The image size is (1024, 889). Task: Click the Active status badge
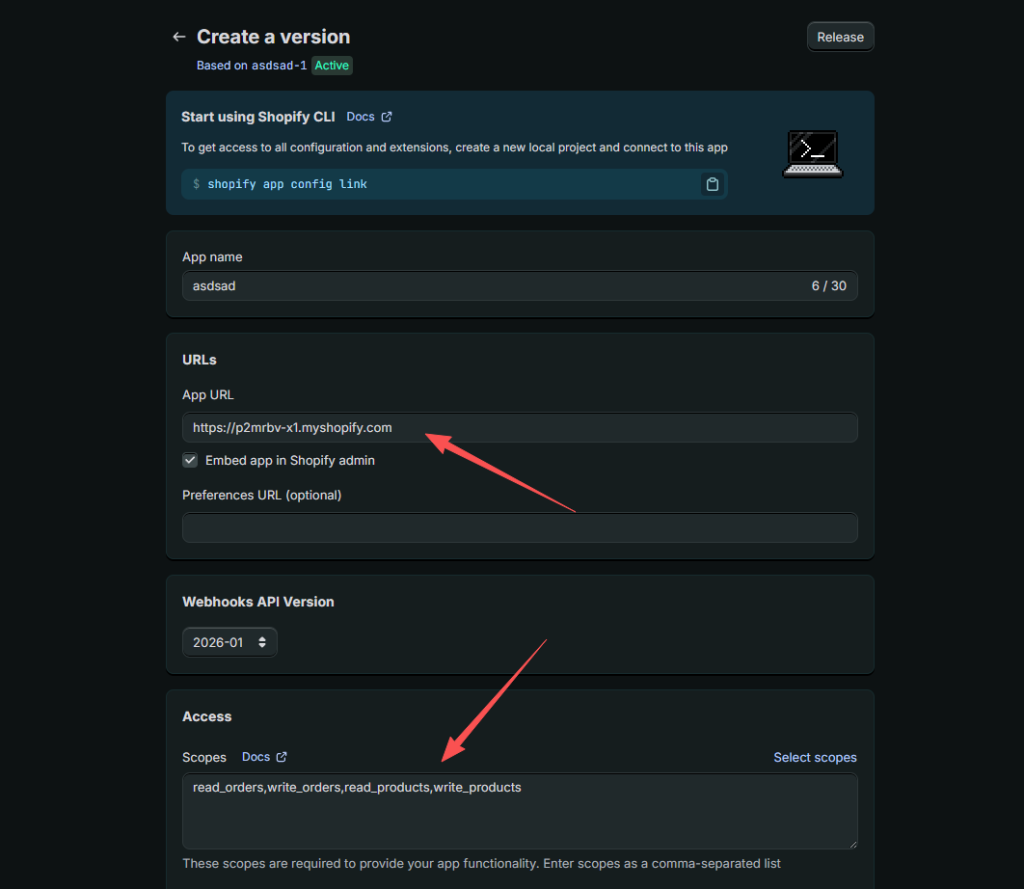[332, 65]
